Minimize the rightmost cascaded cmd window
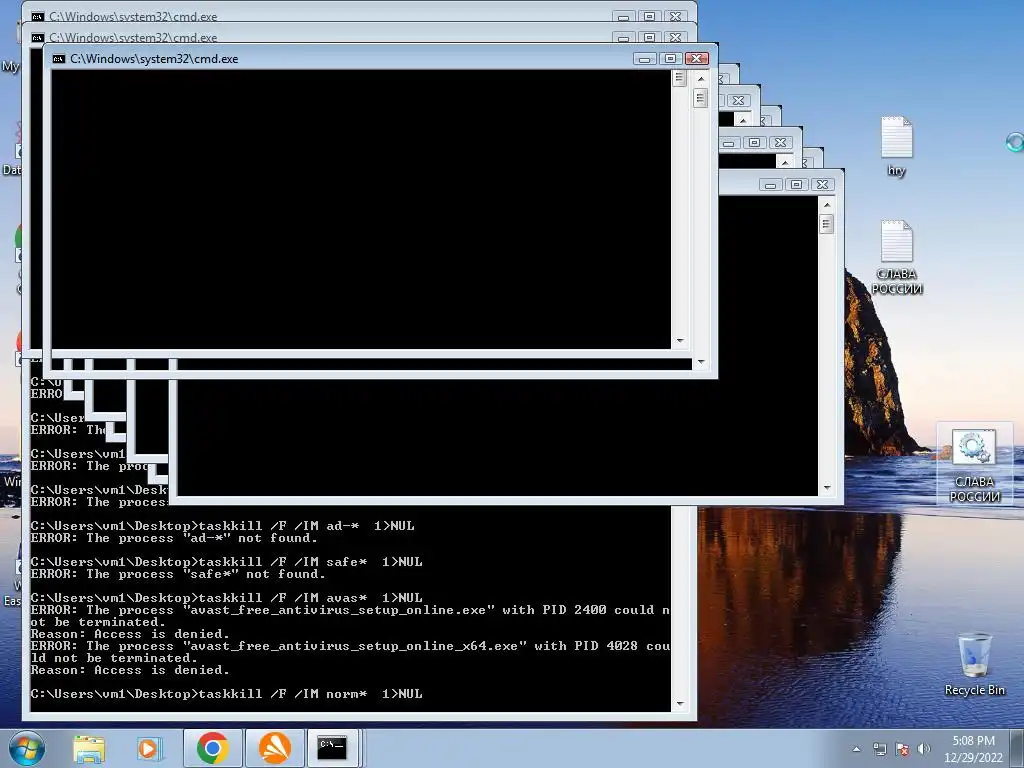 point(771,185)
